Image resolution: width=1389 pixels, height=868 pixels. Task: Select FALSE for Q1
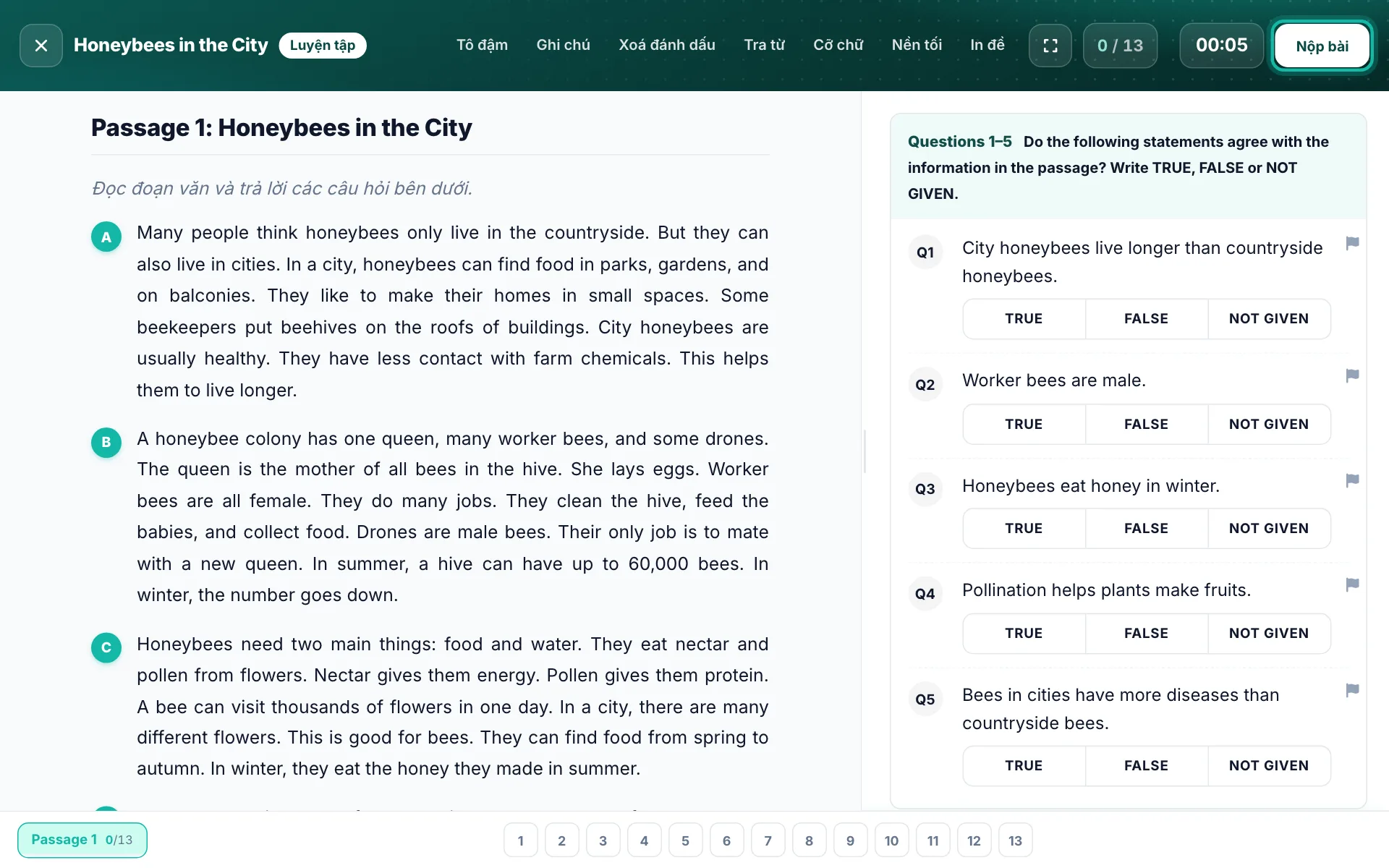pyautogui.click(x=1146, y=319)
